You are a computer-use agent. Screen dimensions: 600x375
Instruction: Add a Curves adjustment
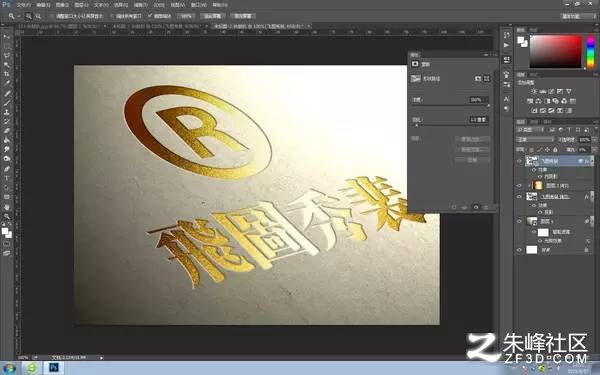pyautogui.click(x=551, y=91)
